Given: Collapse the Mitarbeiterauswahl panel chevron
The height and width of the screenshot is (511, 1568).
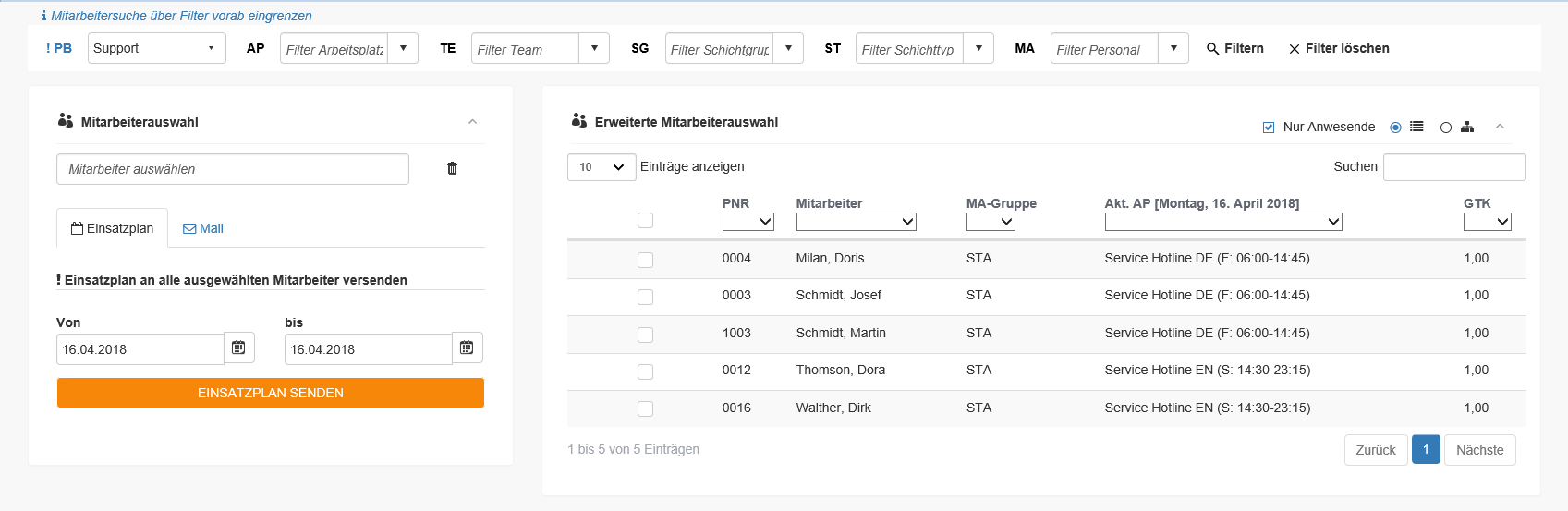Looking at the screenshot, I should [472, 122].
